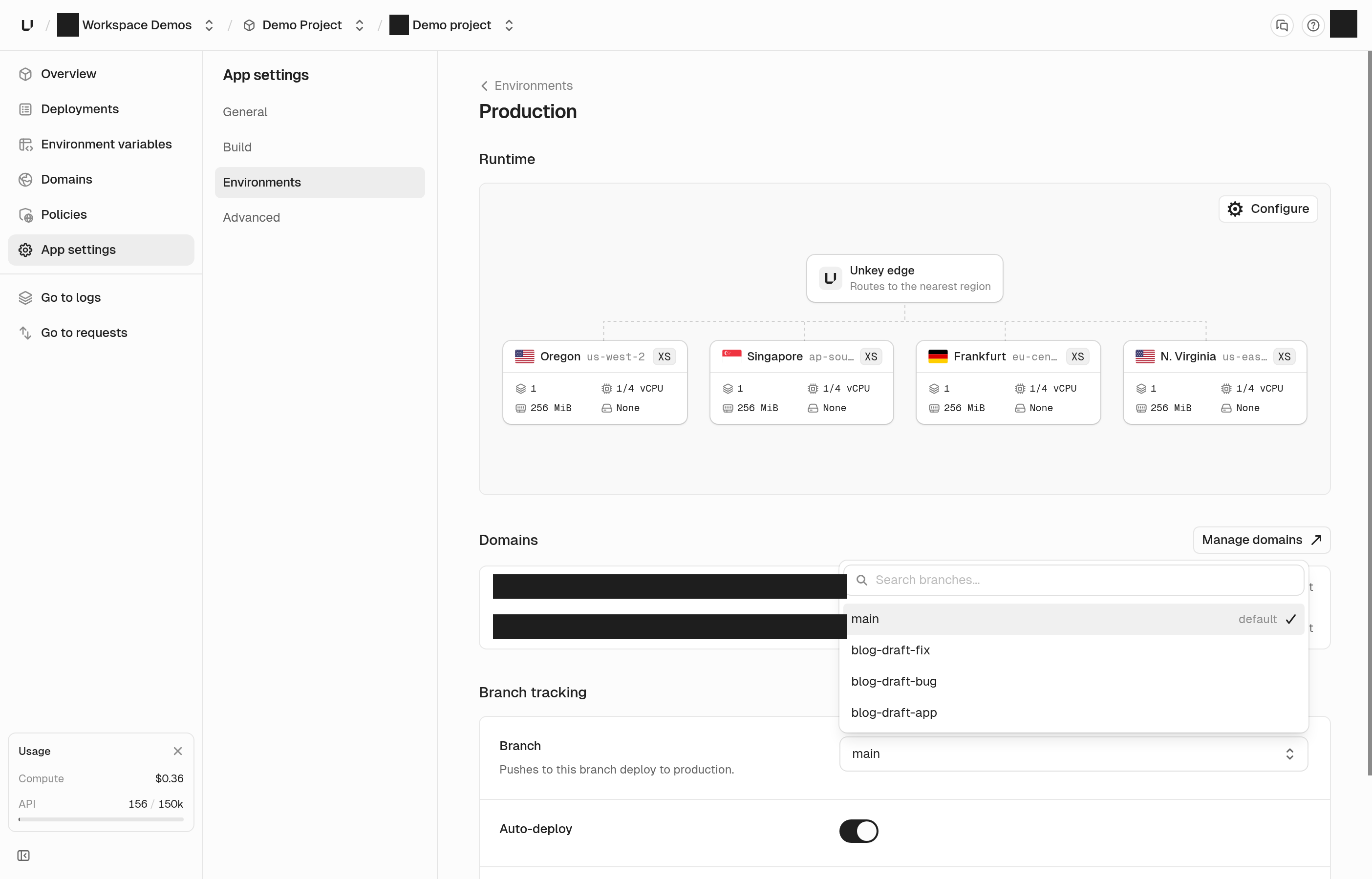The image size is (1372, 879).
Task: Expand the Workspace Demos switcher
Action: click(209, 25)
